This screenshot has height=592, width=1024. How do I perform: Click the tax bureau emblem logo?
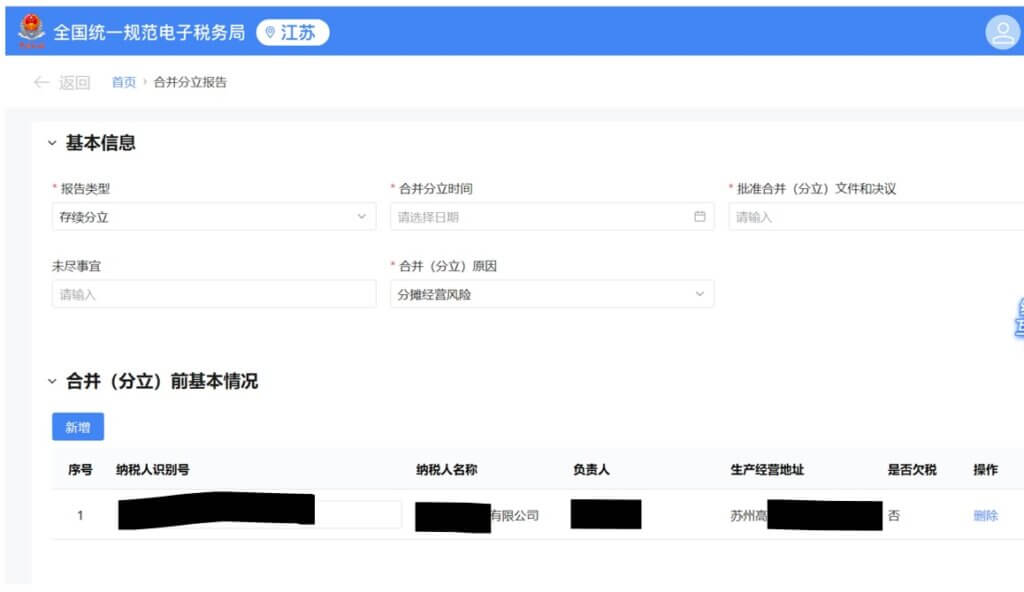pyautogui.click(x=31, y=30)
